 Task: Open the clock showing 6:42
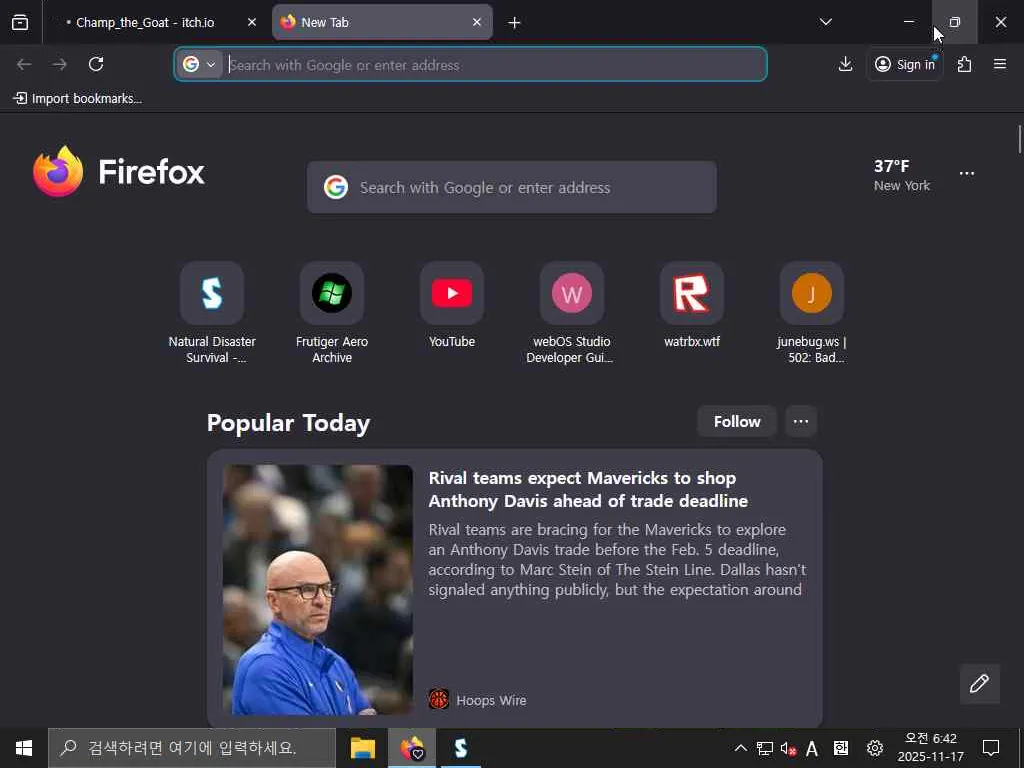coord(931,748)
